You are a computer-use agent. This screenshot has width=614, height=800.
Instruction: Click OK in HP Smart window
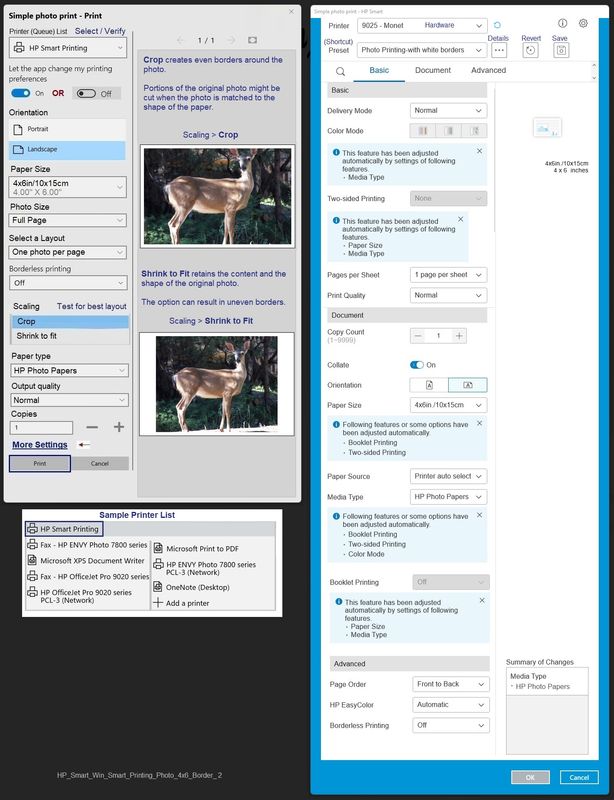pyautogui.click(x=530, y=778)
